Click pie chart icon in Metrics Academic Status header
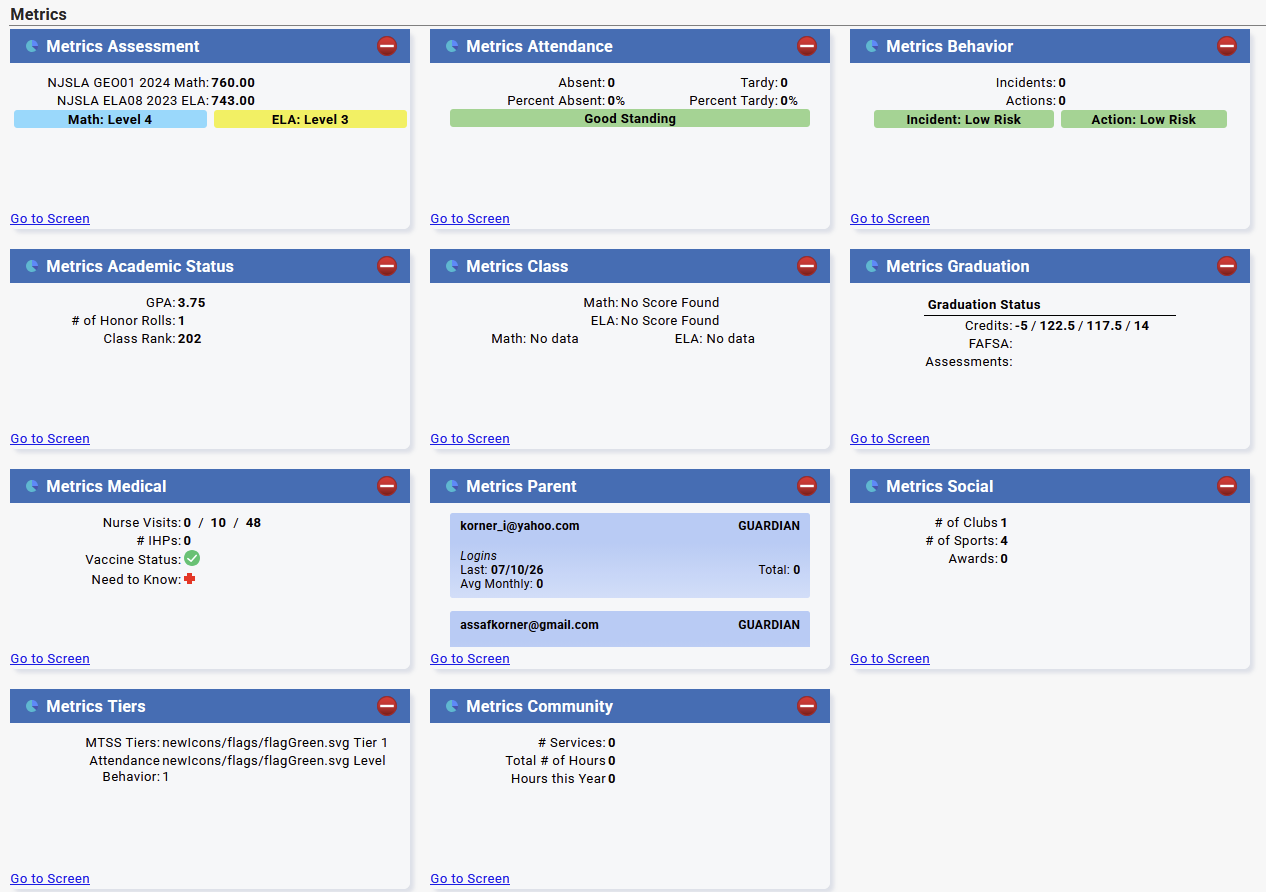 click(32, 266)
